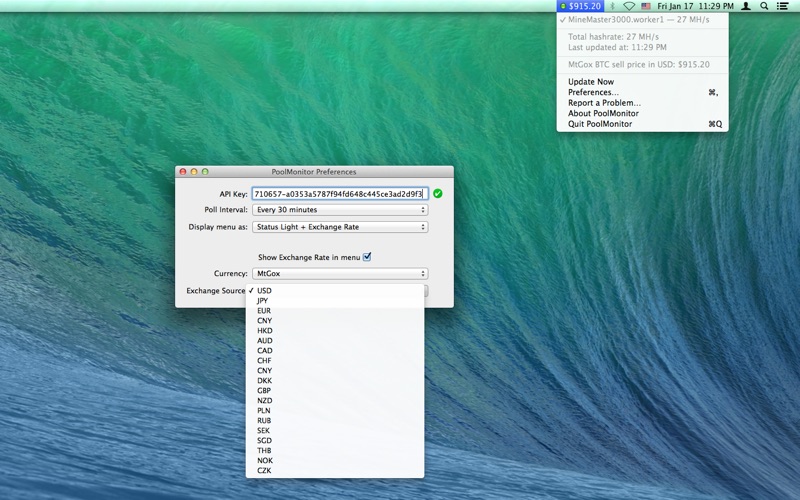Pick GBP in the currency list

point(264,390)
